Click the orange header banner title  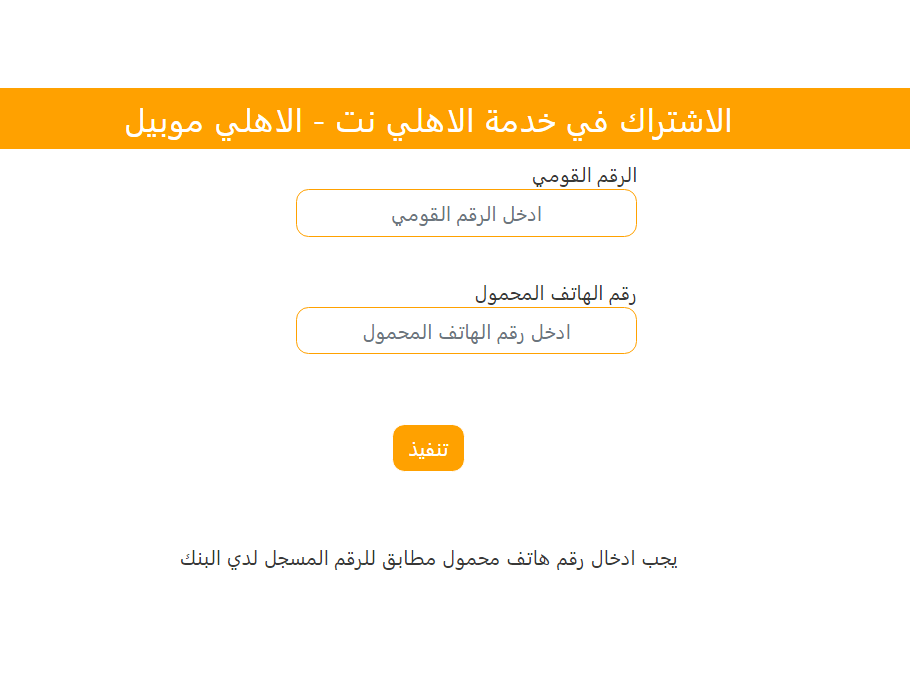pos(428,121)
